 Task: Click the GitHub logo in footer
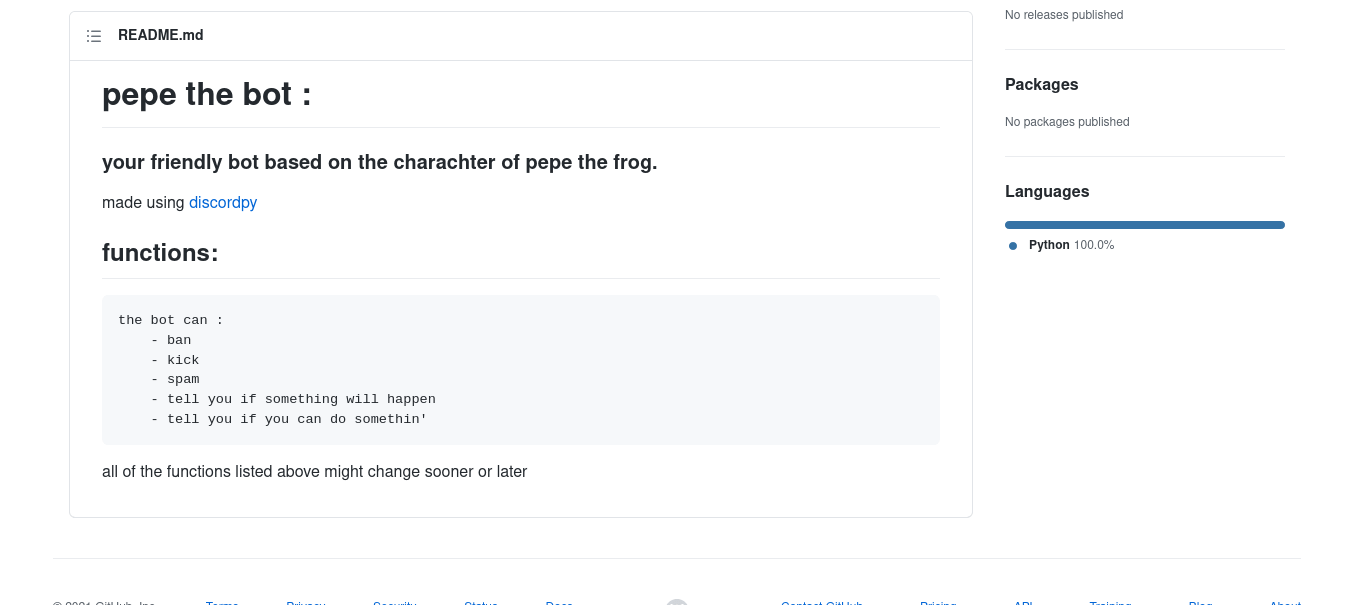[677, 602]
